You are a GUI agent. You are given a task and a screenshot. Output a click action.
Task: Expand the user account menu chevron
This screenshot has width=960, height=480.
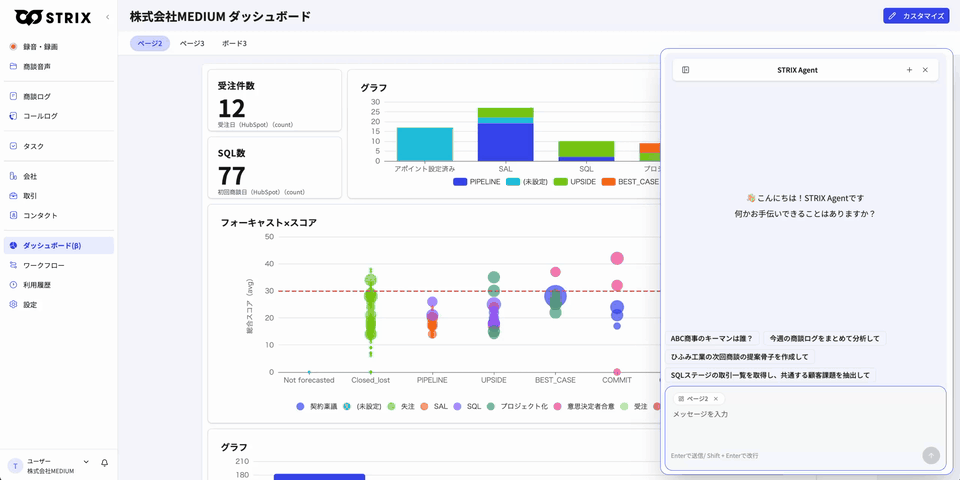click(x=86, y=462)
